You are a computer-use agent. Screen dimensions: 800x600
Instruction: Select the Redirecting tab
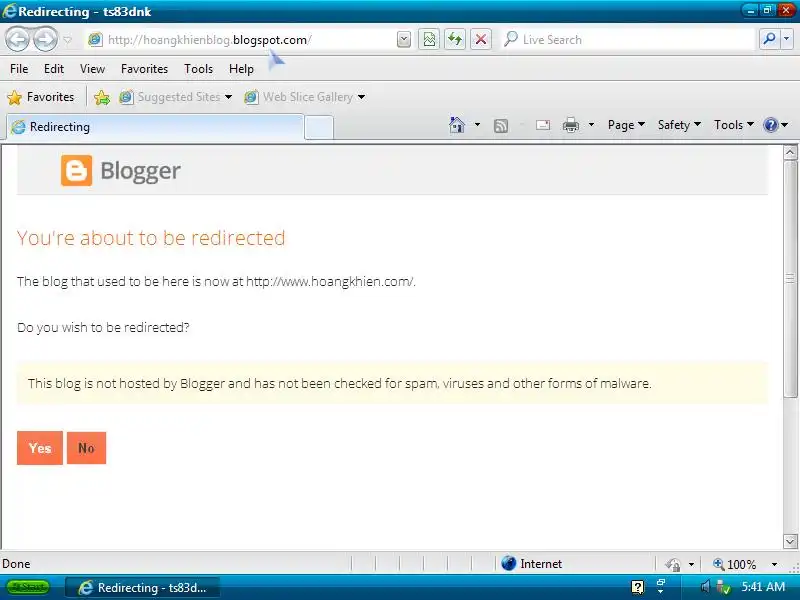tap(155, 127)
